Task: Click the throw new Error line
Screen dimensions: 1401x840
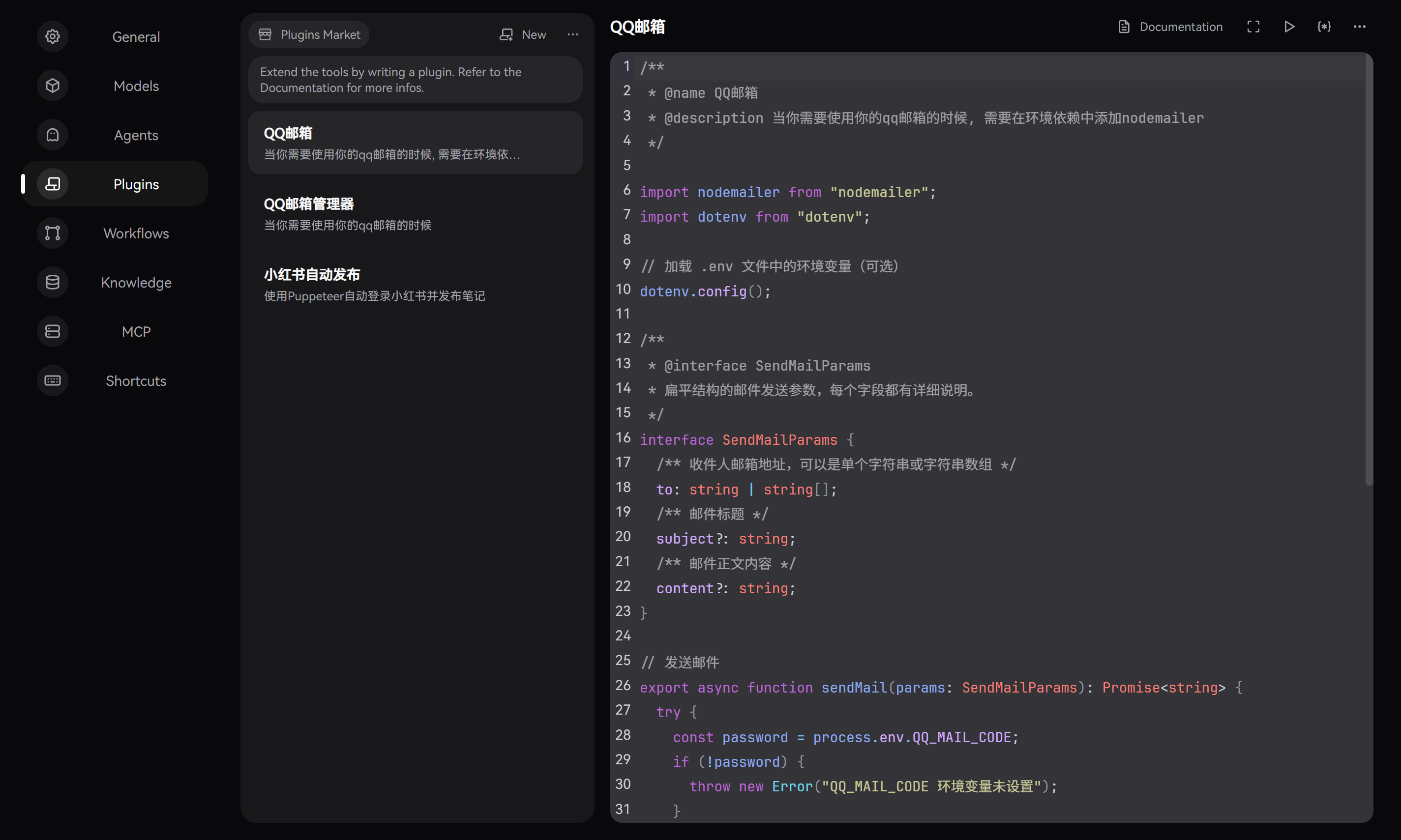Action: (x=873, y=787)
